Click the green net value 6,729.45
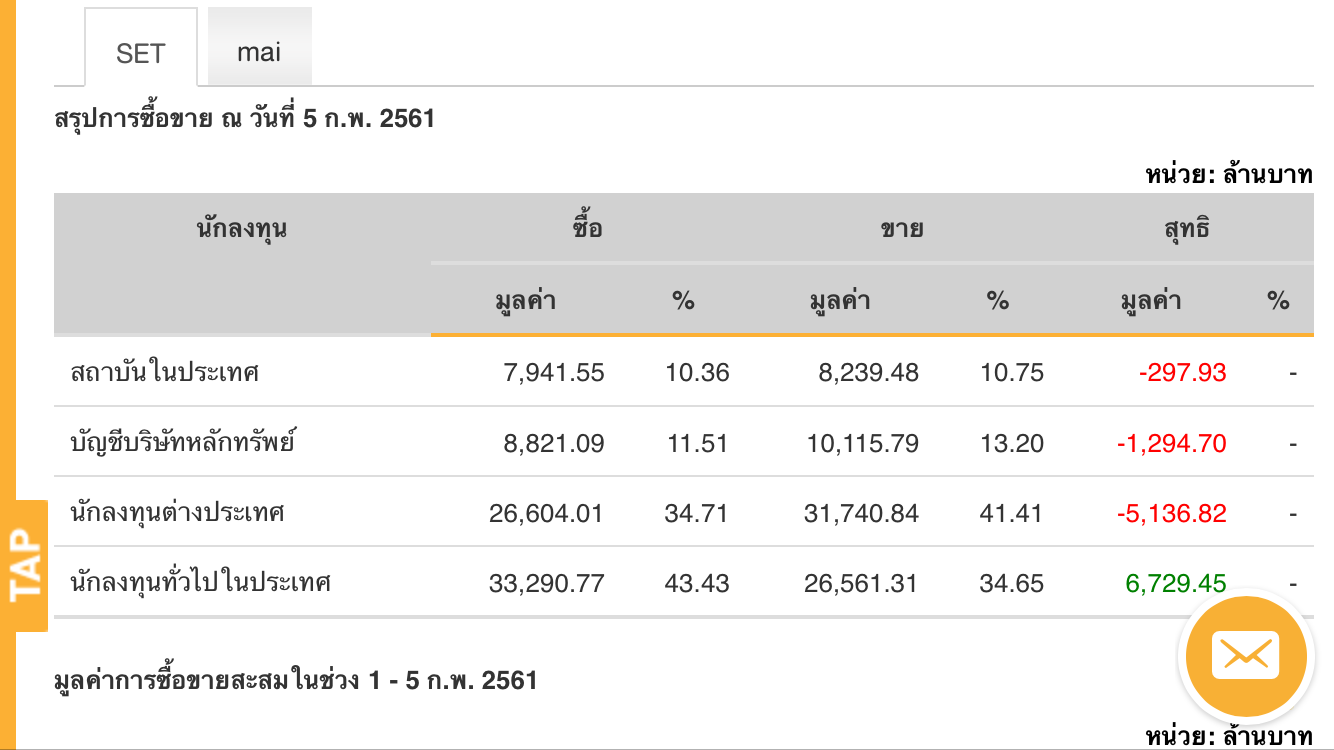Image resolution: width=1334 pixels, height=750 pixels. point(1175,583)
